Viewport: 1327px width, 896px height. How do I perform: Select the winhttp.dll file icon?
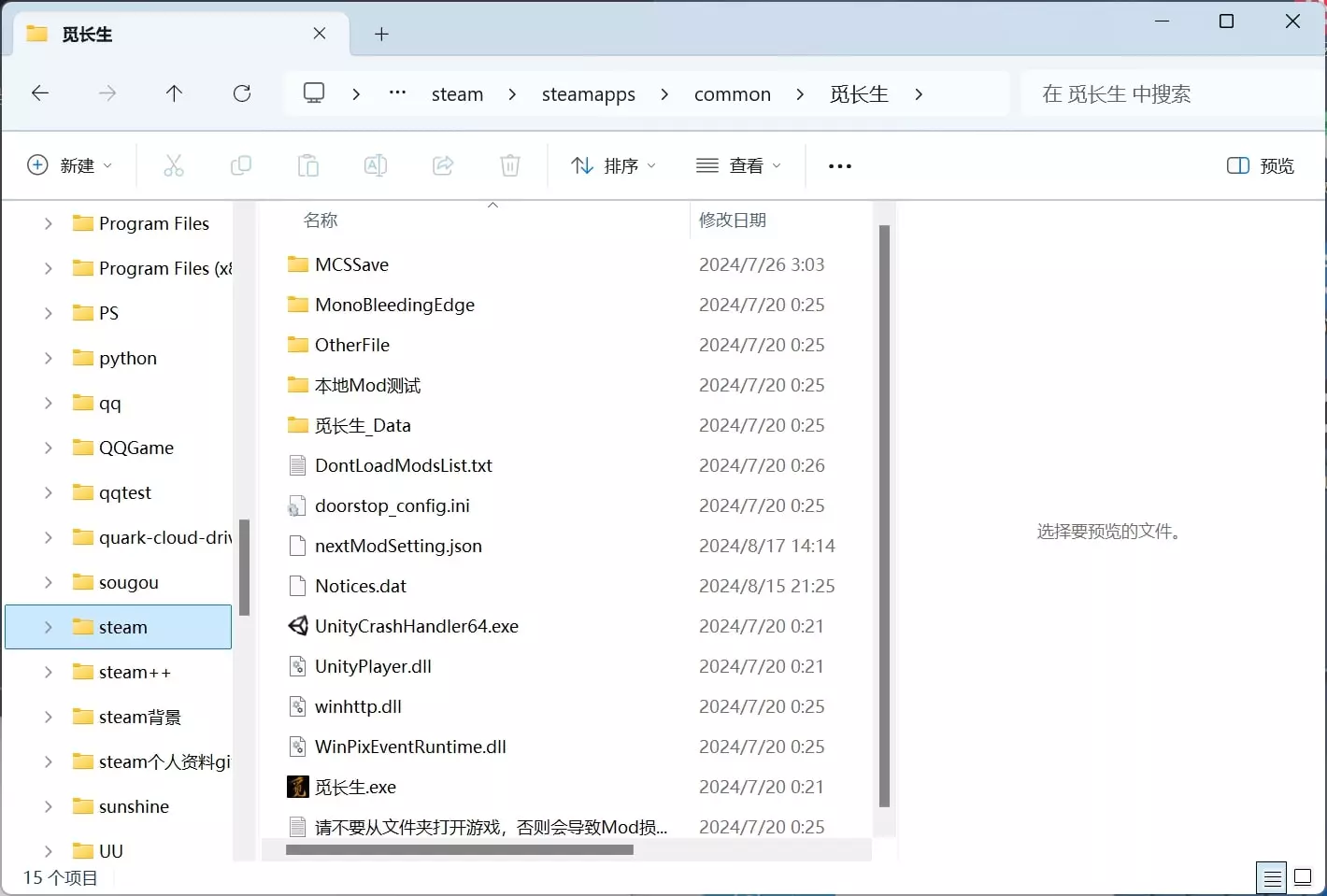[x=298, y=706]
